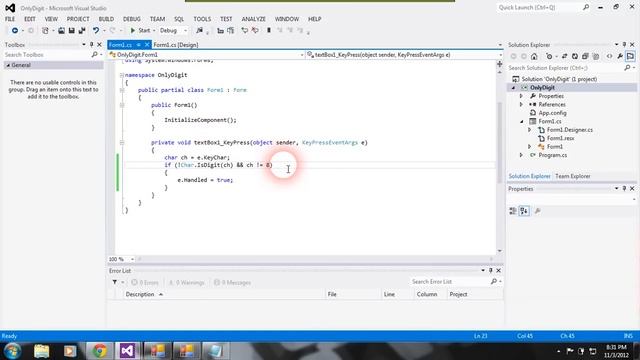This screenshot has height=360, width=640.
Task: Click the Solution Explorer Home icon
Action: coord(534,56)
